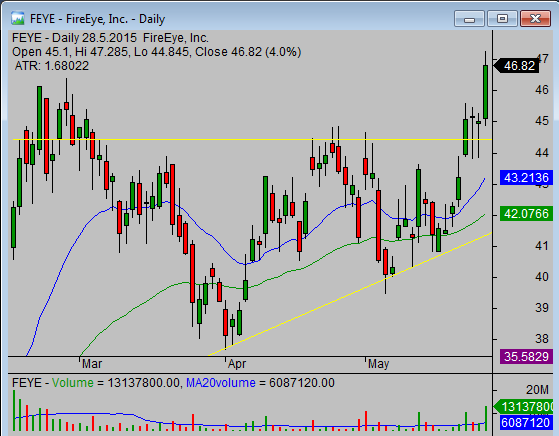The height and width of the screenshot is (436, 559).
Task: Click the tallest green volume bar at far left
Action: [14, 410]
